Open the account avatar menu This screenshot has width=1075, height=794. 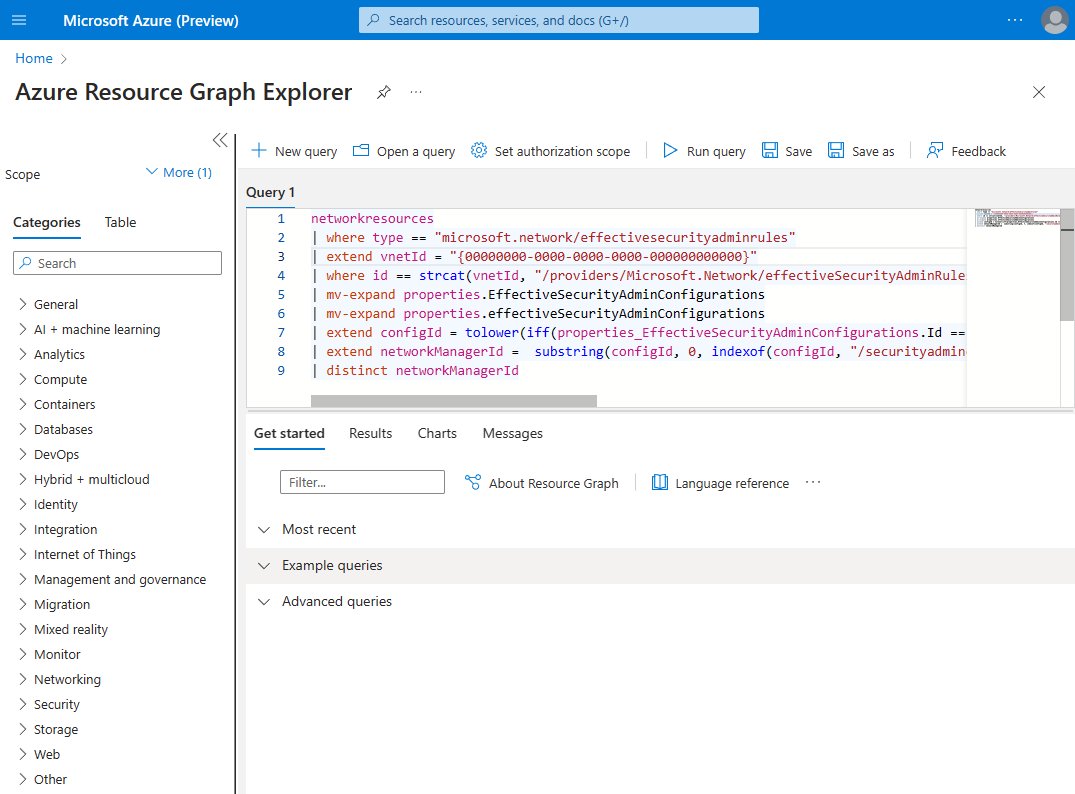[1055, 20]
